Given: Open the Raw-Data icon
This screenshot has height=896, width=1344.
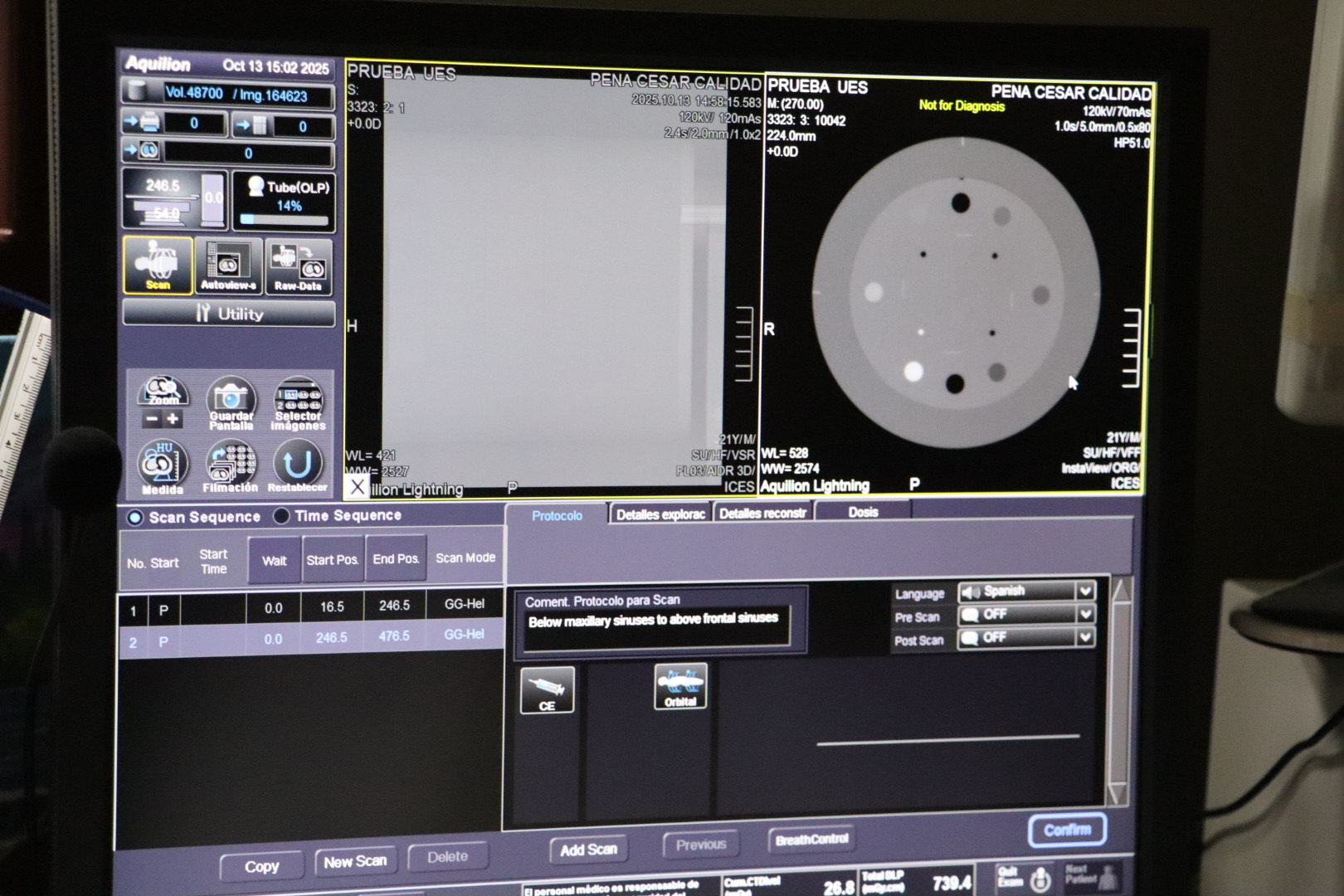Looking at the screenshot, I should coord(299,265).
